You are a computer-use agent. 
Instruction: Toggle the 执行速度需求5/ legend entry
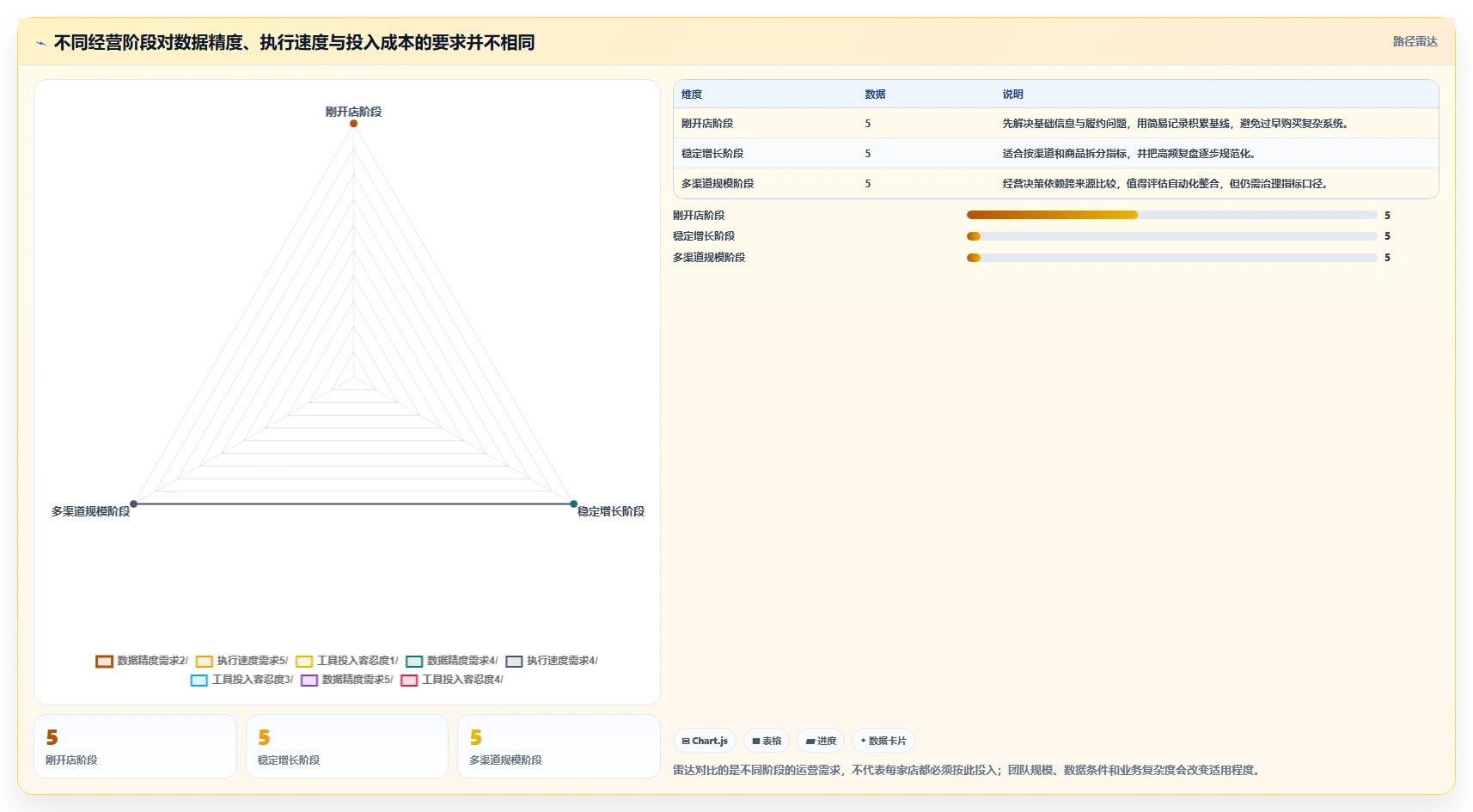click(241, 661)
